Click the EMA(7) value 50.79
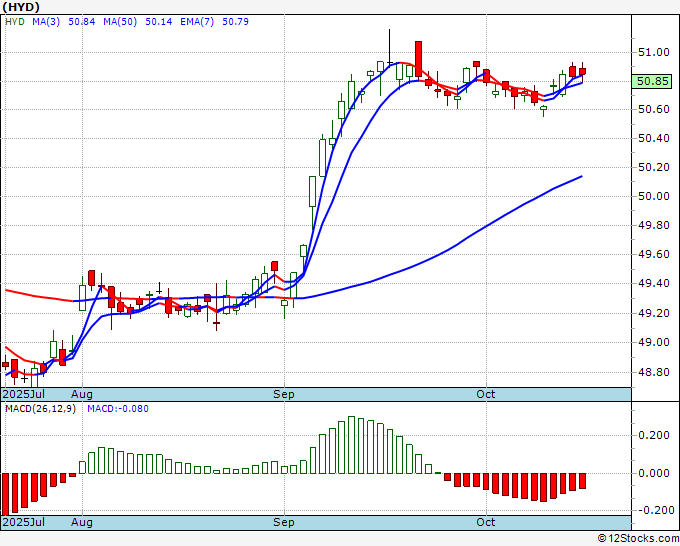Viewport: 680px width, 546px height. [x=235, y=21]
